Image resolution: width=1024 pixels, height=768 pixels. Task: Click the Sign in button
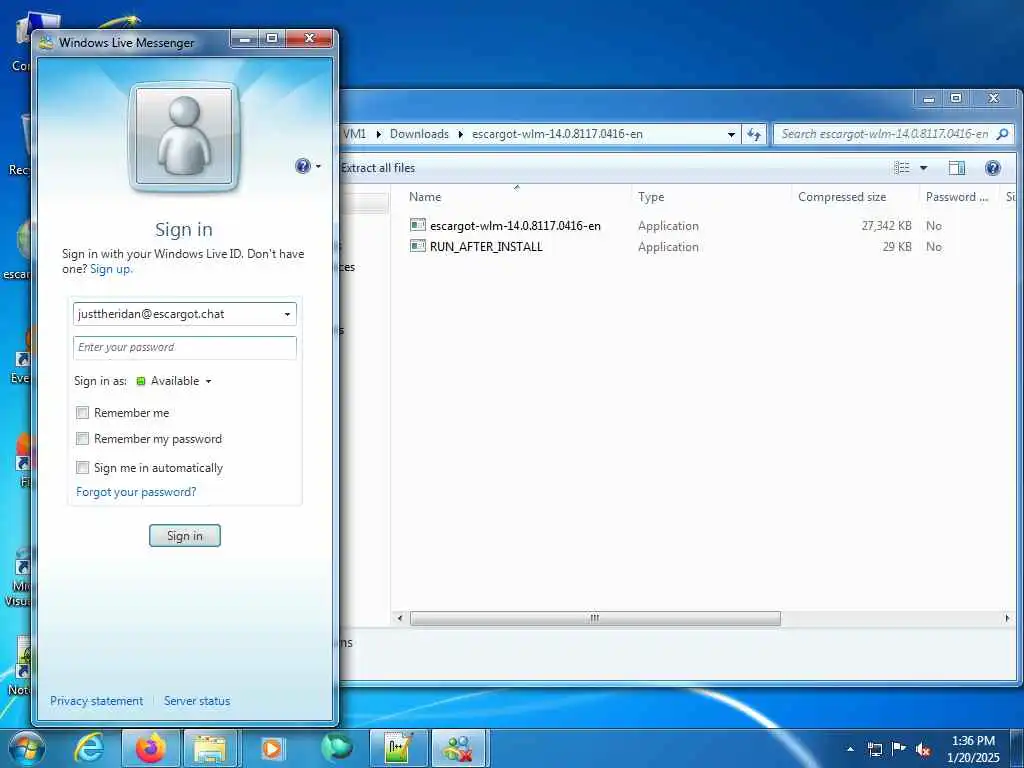point(185,536)
